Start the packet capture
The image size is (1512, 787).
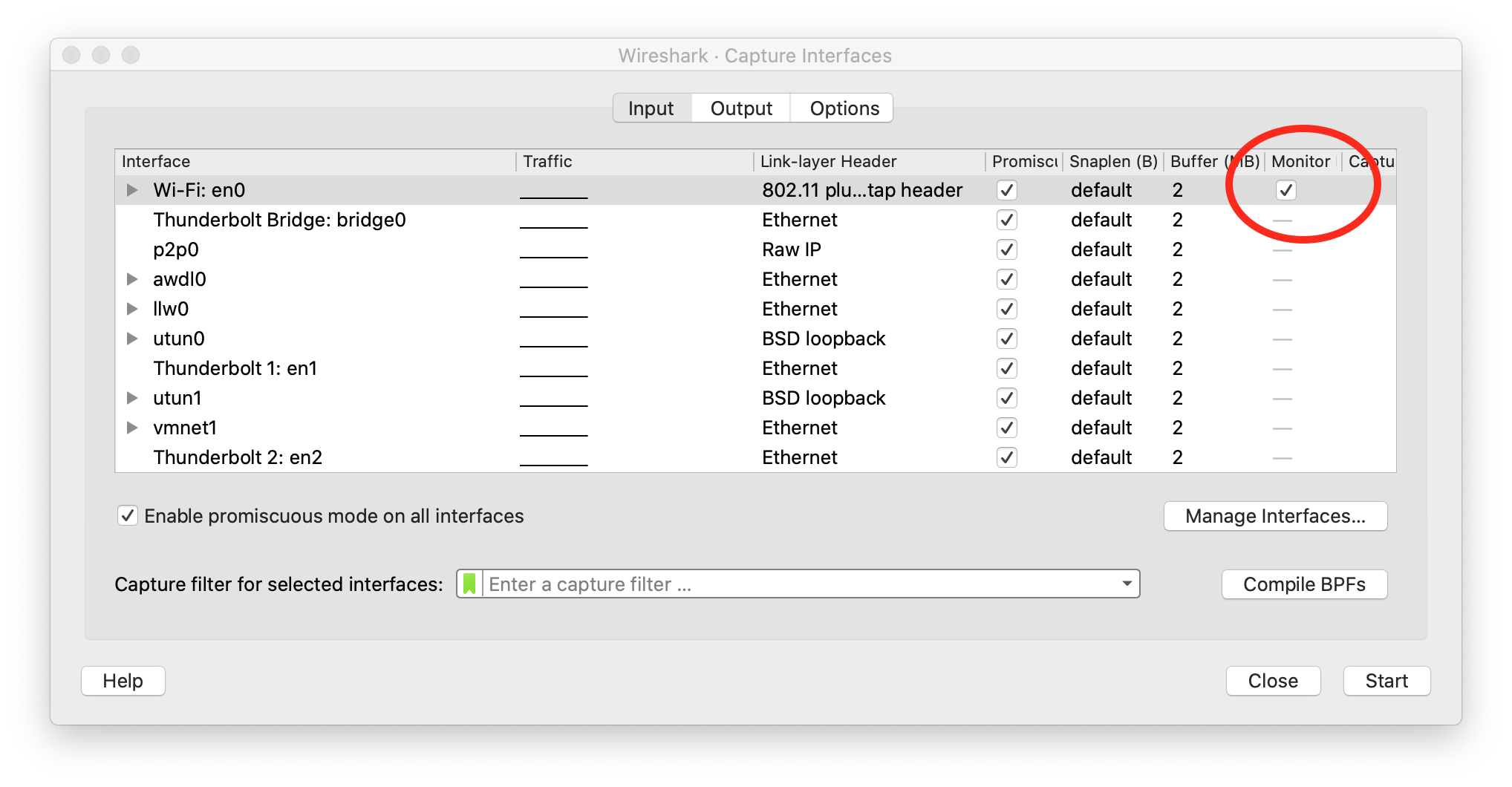tap(1386, 681)
